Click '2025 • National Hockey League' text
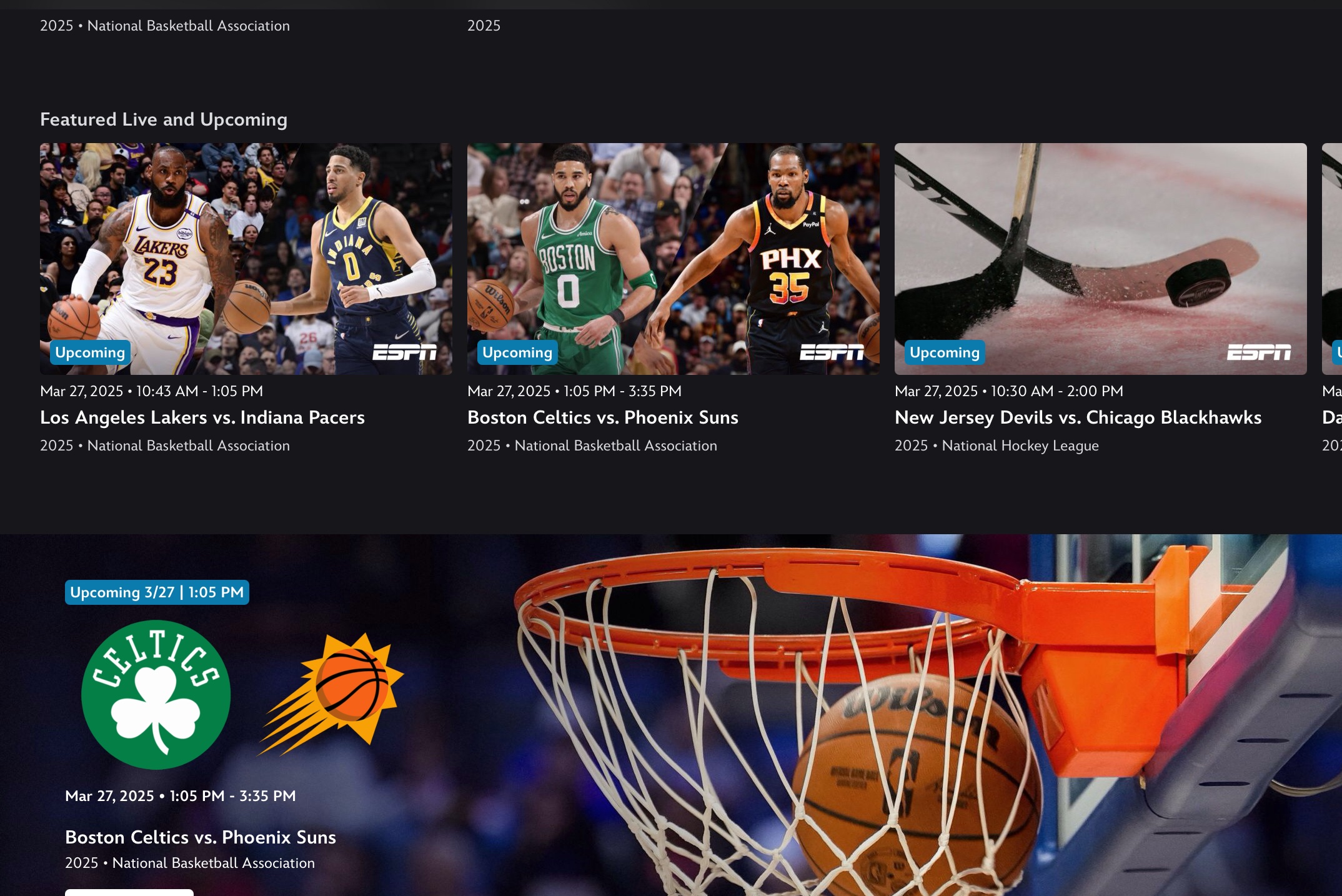 (997, 446)
